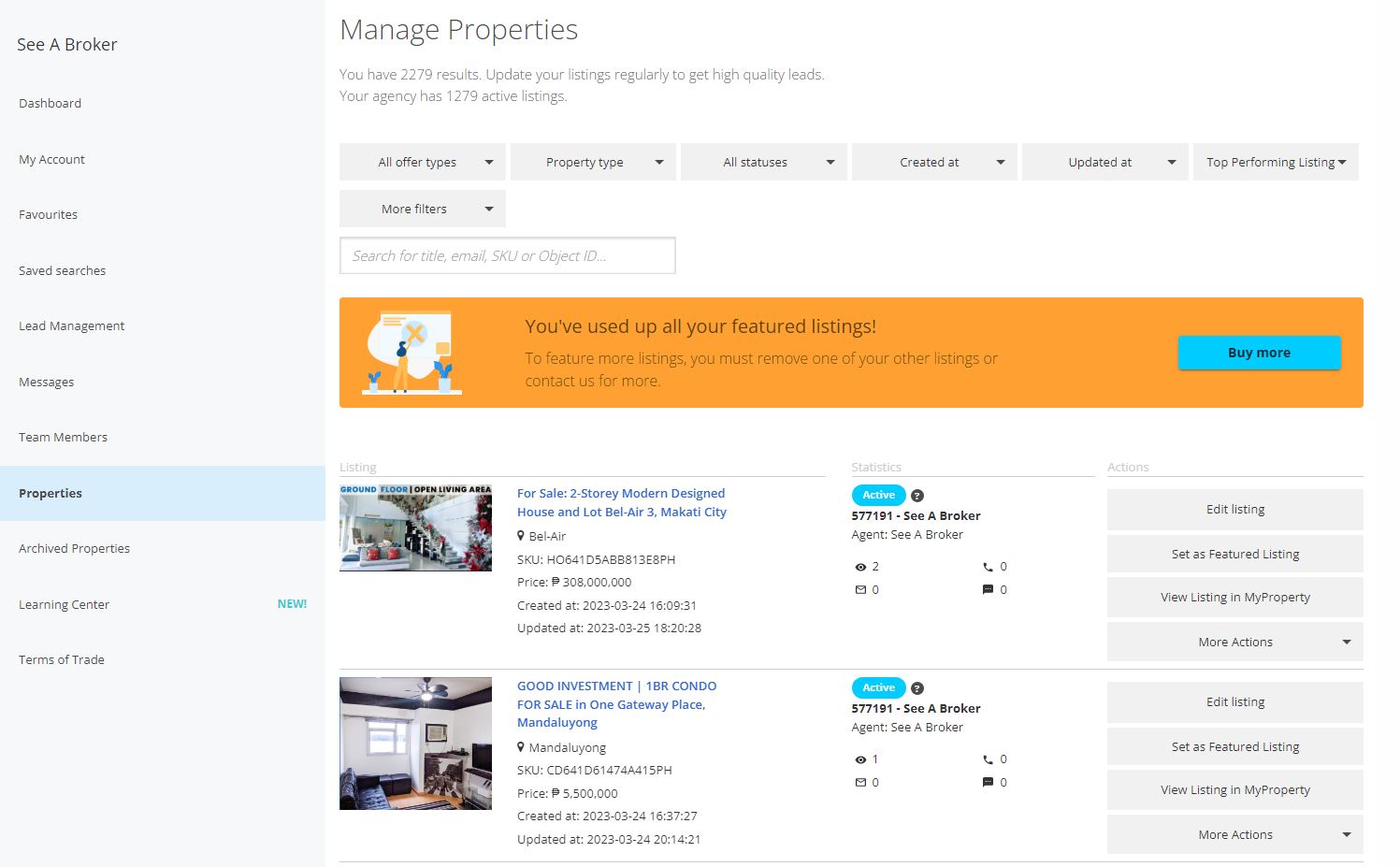The width and height of the screenshot is (1400, 867).
Task: Click SKU HO641D5ABB813E8PH text
Action: [x=597, y=560]
